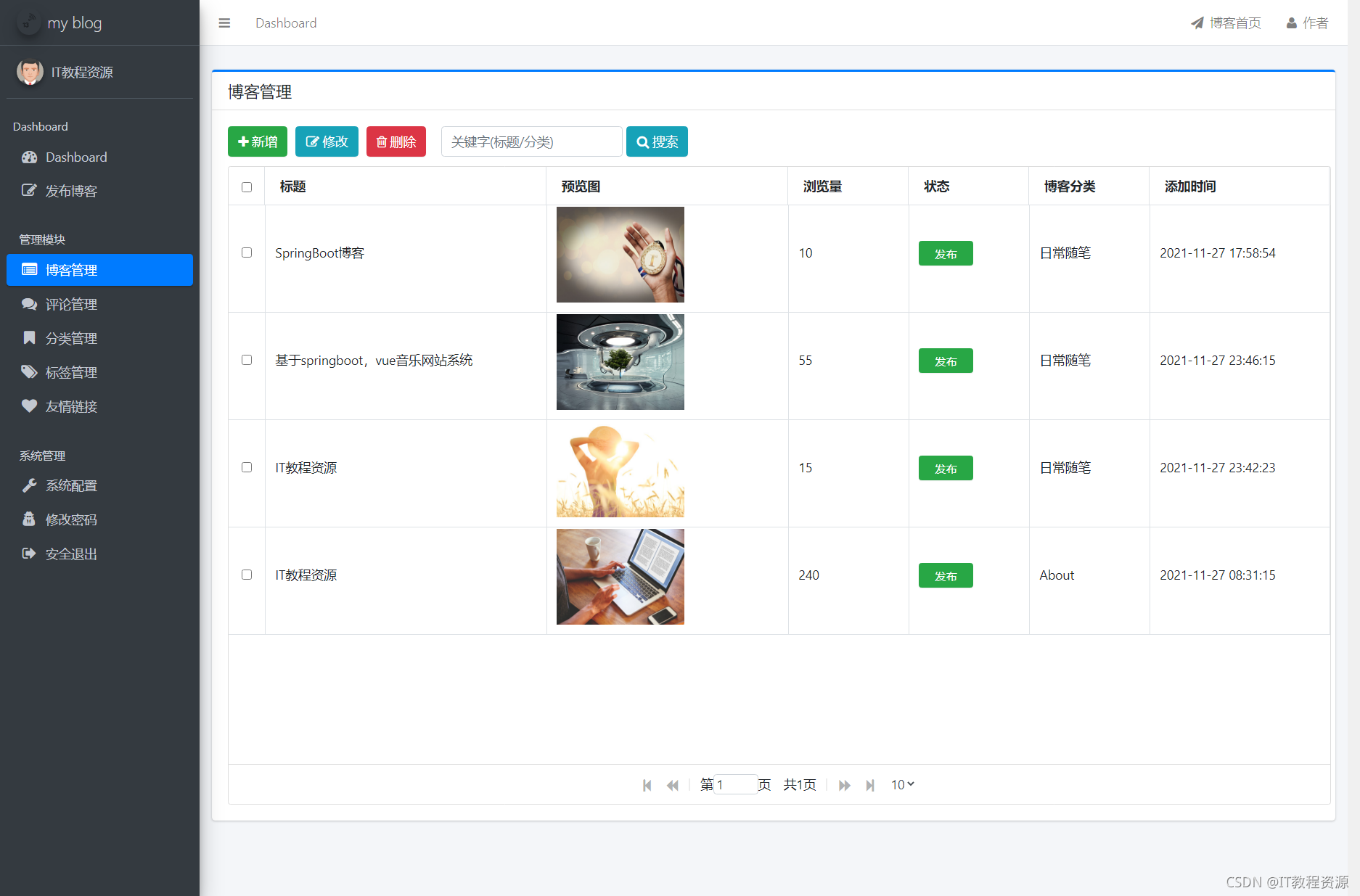This screenshot has width=1360, height=896.
Task: Click the 标签管理 tags icon
Action: [29, 372]
